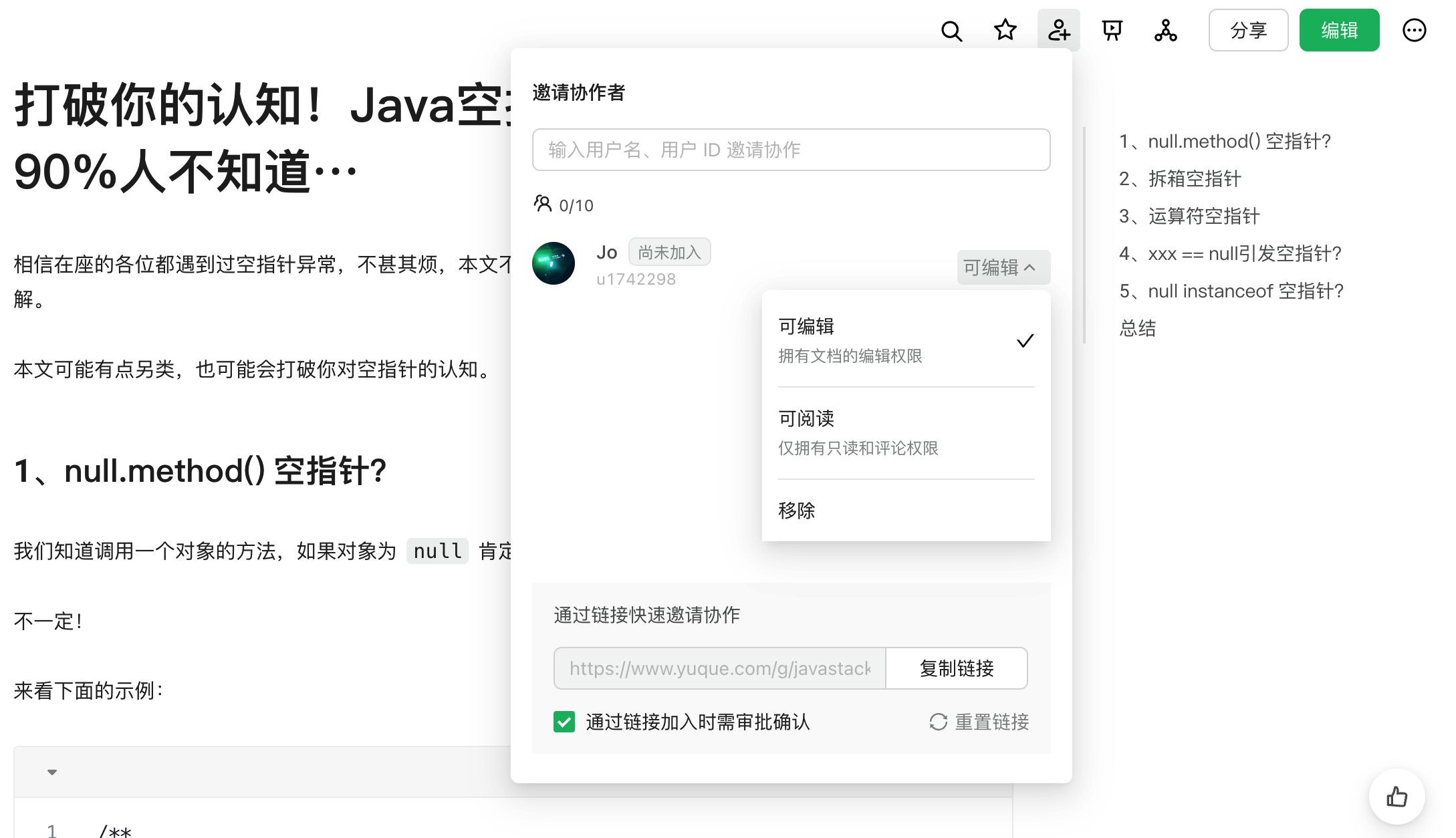This screenshot has width=1456, height=838.
Task: Click the 分享 share button
Action: pos(1248,30)
